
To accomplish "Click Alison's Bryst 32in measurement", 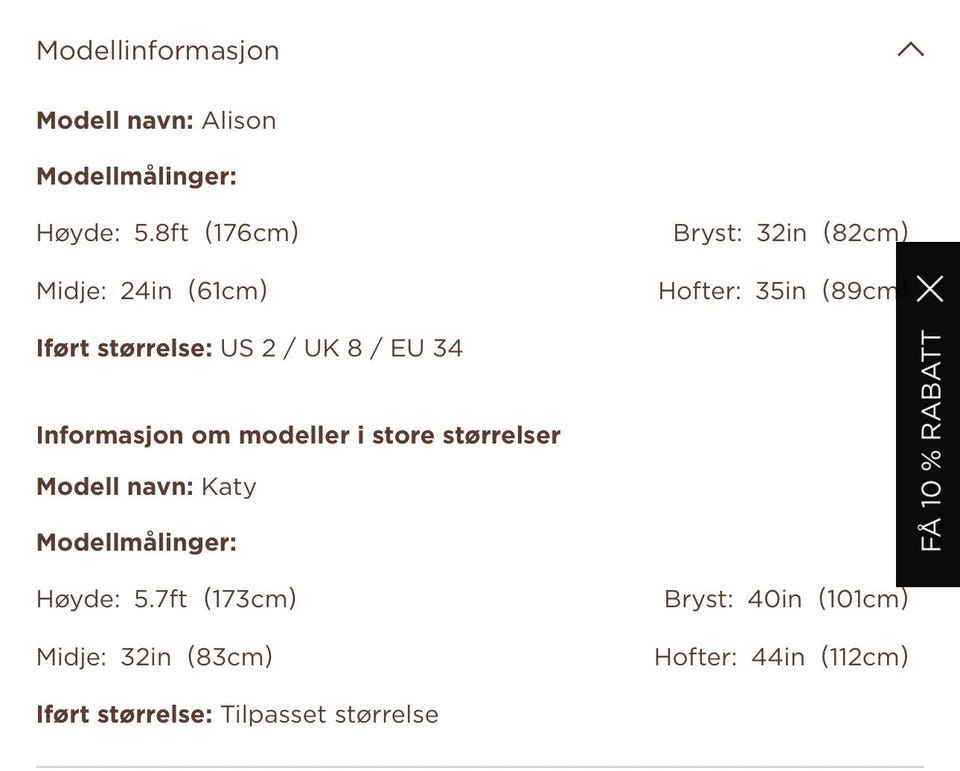I will tap(790, 233).
